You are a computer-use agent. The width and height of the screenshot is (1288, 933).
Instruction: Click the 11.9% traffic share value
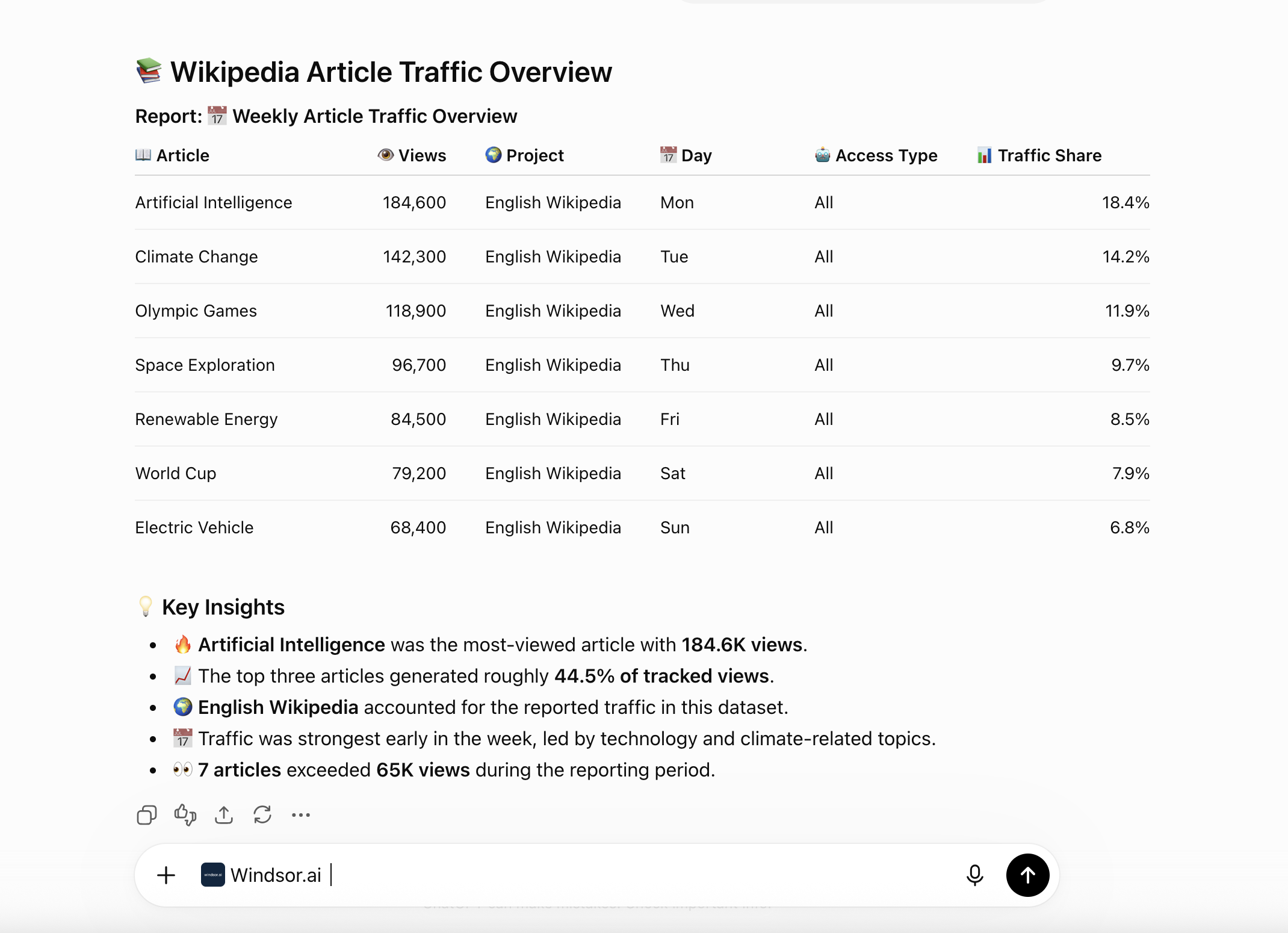(1127, 311)
